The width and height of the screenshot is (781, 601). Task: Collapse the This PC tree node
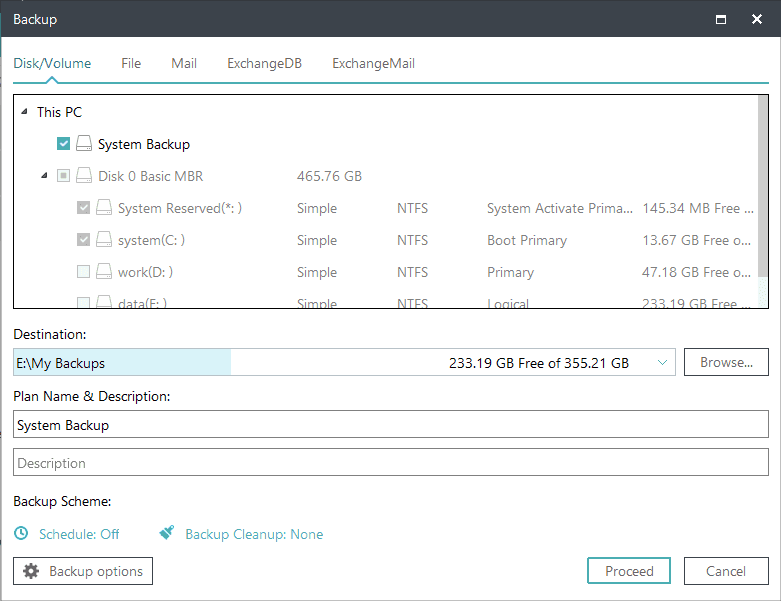(24, 112)
